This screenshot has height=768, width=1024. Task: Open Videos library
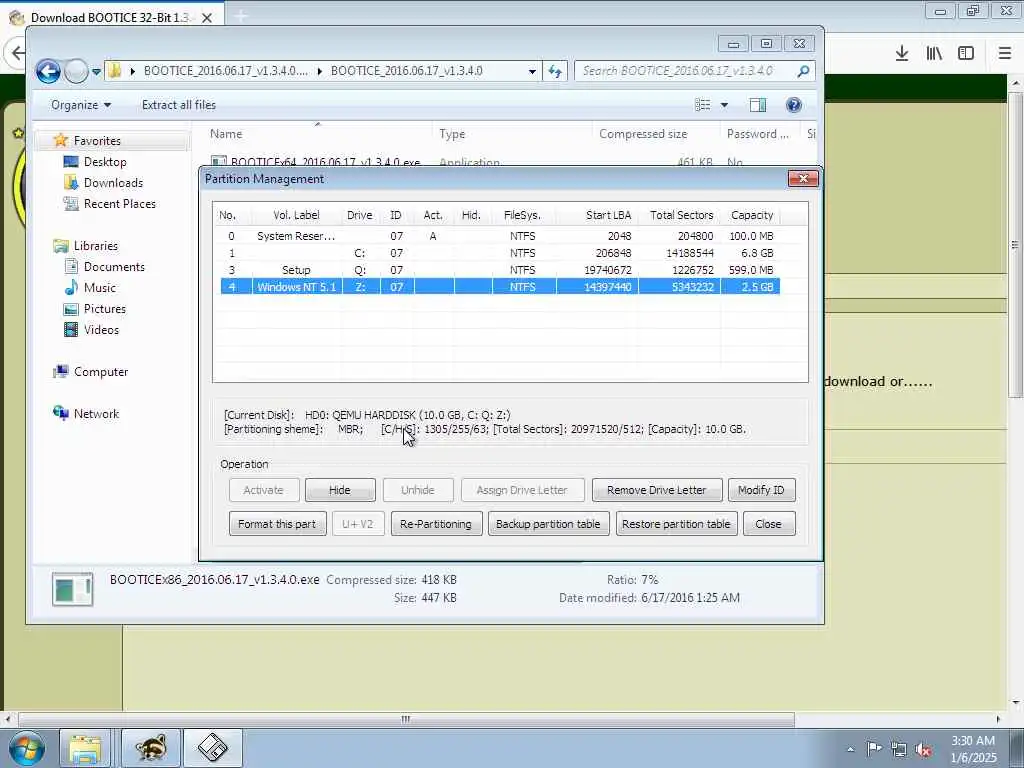click(x=101, y=329)
